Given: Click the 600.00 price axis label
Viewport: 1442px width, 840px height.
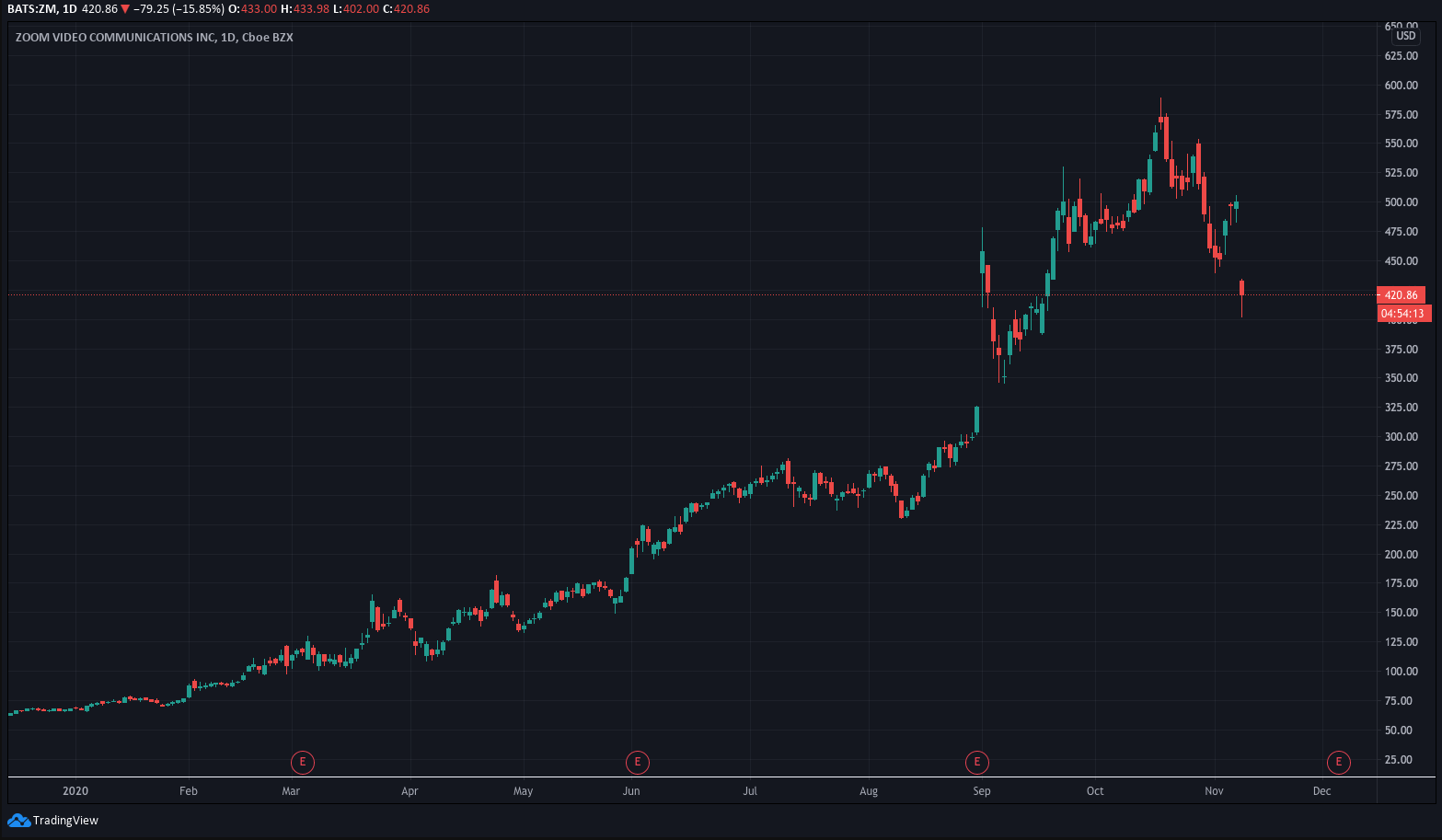Looking at the screenshot, I should (1402, 86).
